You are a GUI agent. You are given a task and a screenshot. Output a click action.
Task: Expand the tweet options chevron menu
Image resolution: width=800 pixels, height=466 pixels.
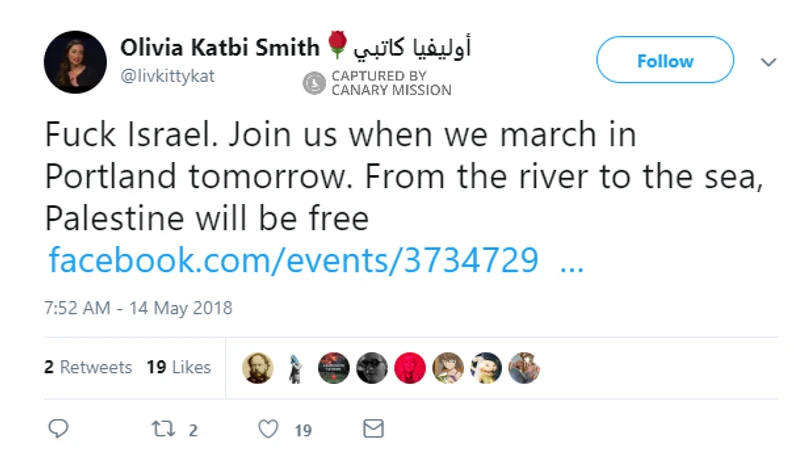point(768,62)
